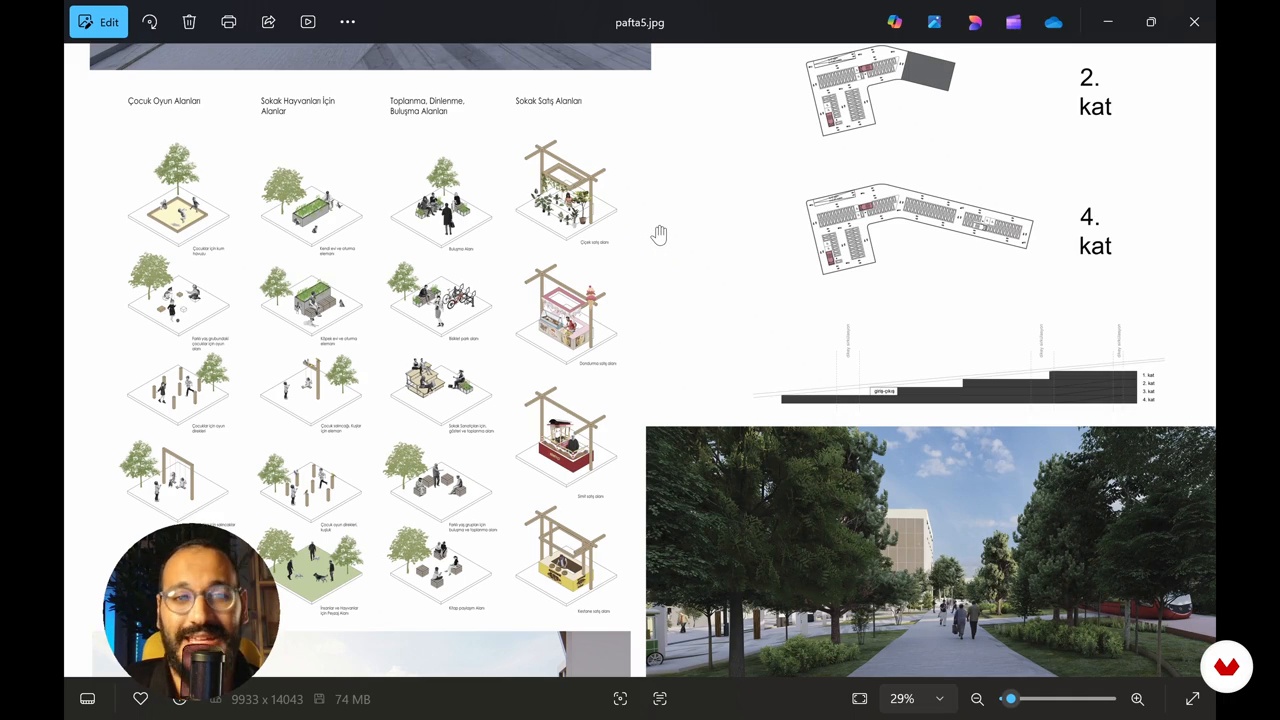The width and height of the screenshot is (1280, 720).
Task: Click the 'Toplanma, Dinlenme, Buluşma Alanları' heading
Action: [x=427, y=106]
